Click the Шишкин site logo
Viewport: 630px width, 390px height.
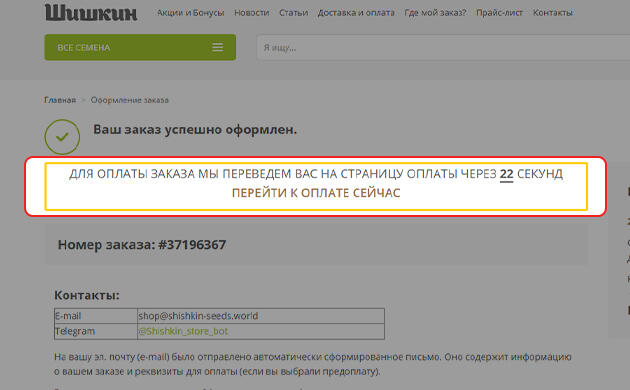(x=91, y=12)
